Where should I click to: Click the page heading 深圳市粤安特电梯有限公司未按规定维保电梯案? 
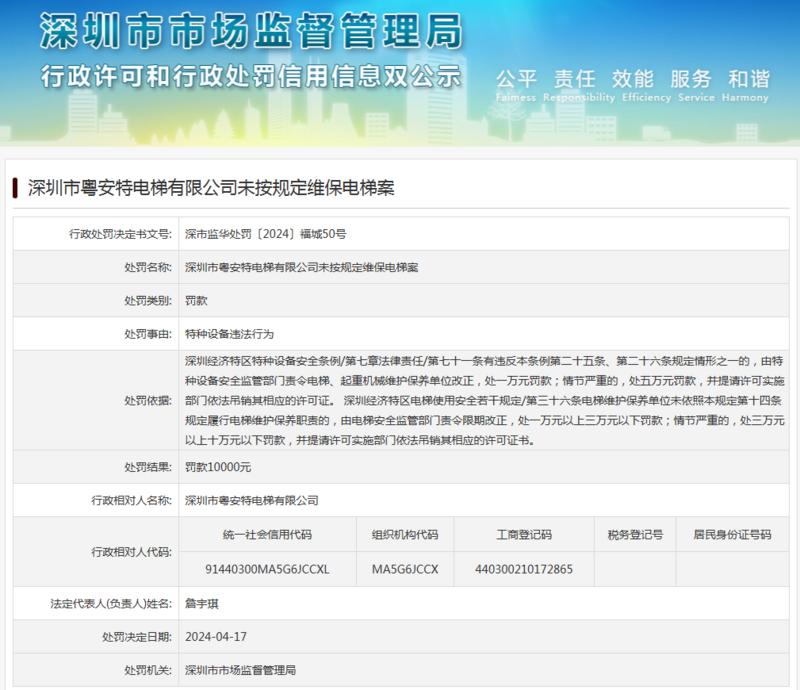coord(211,188)
